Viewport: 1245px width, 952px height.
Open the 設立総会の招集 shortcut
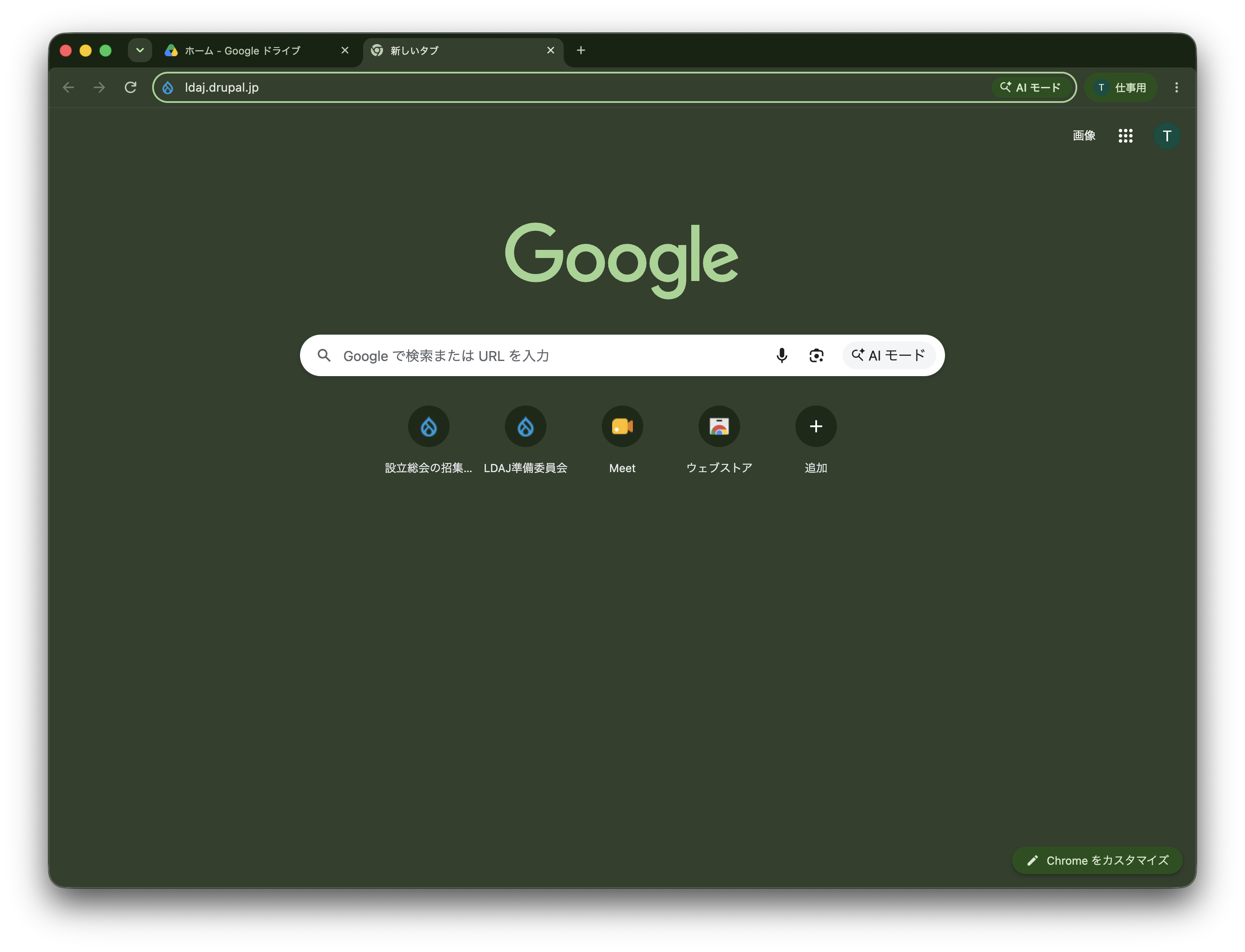tap(428, 440)
